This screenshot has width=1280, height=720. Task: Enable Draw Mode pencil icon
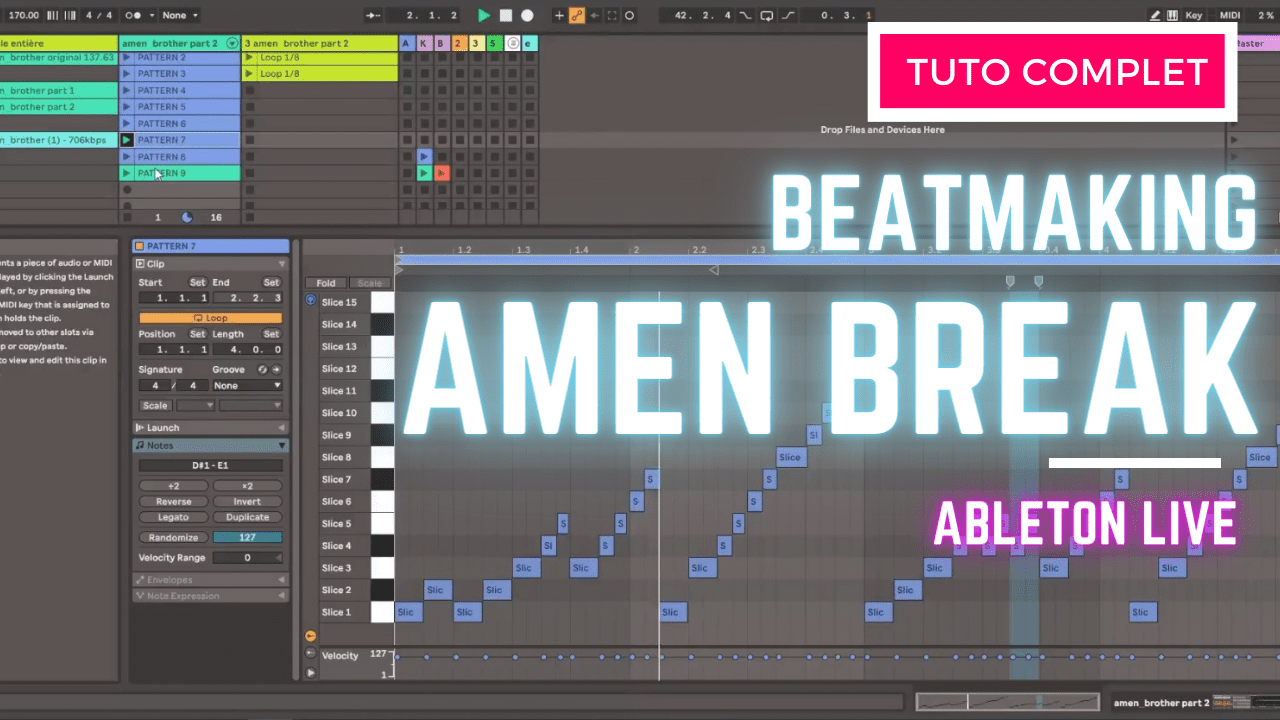(x=1155, y=16)
